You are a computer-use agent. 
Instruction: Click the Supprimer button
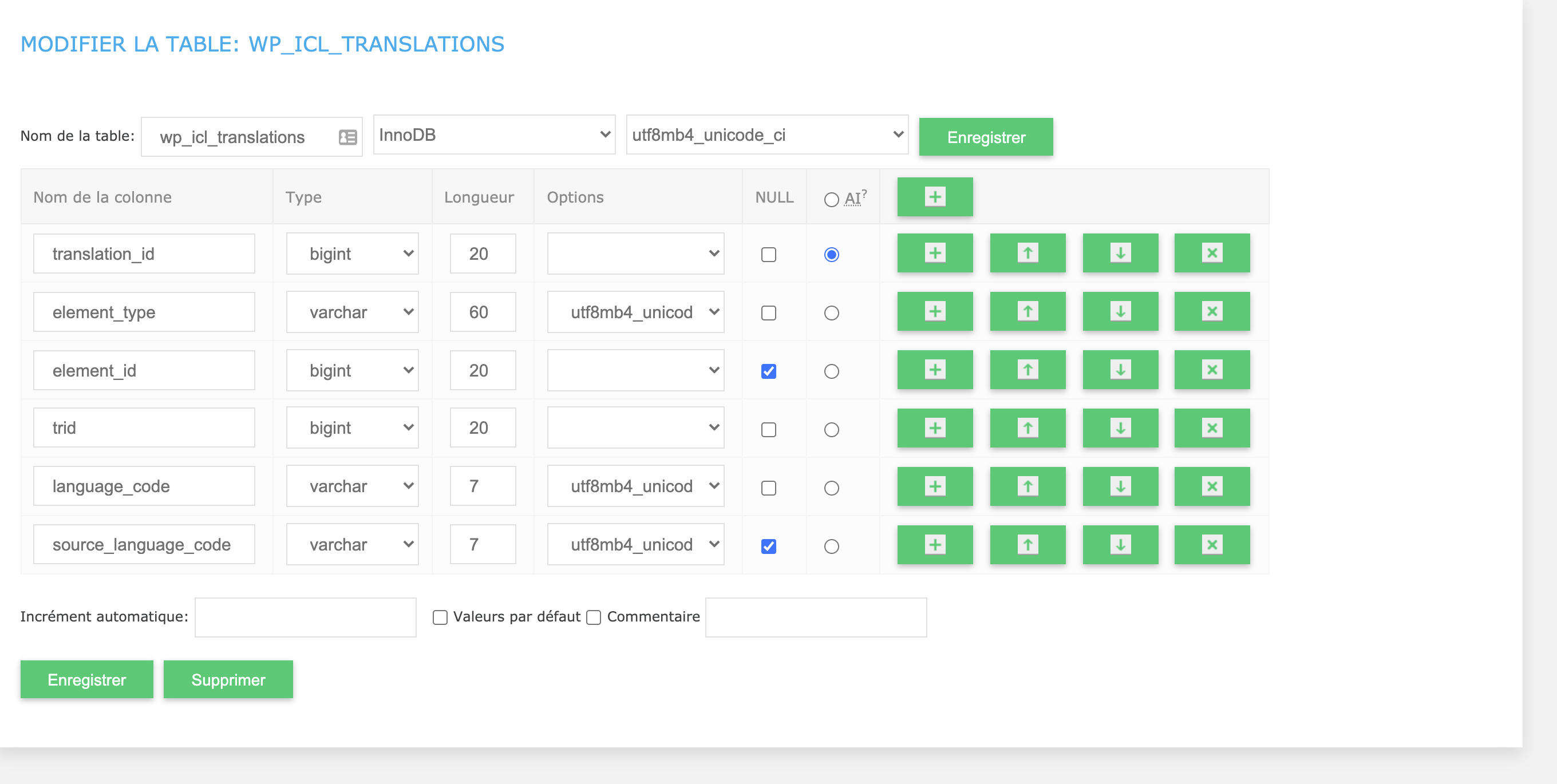point(228,680)
